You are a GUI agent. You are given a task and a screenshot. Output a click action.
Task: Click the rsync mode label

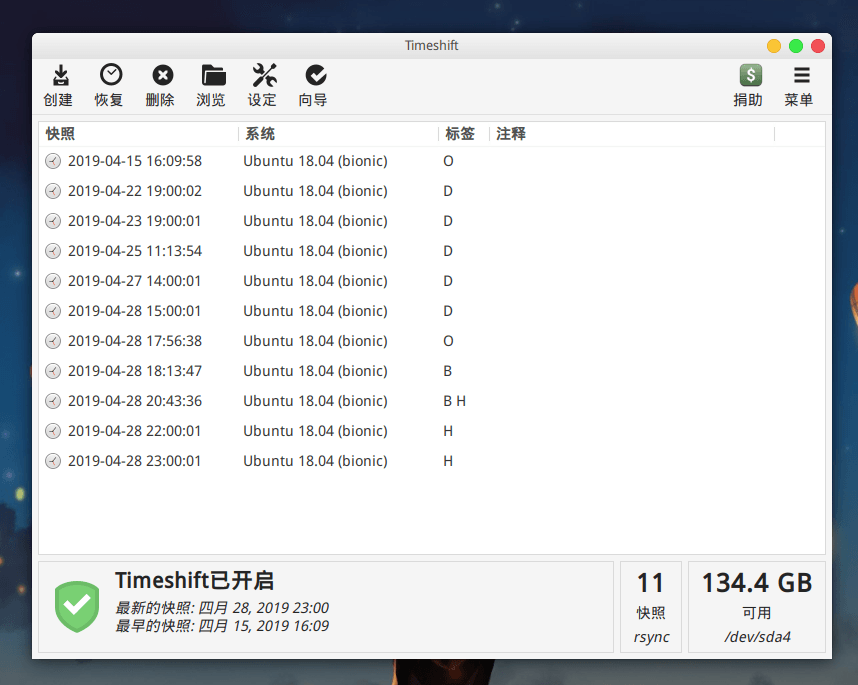[x=651, y=637]
